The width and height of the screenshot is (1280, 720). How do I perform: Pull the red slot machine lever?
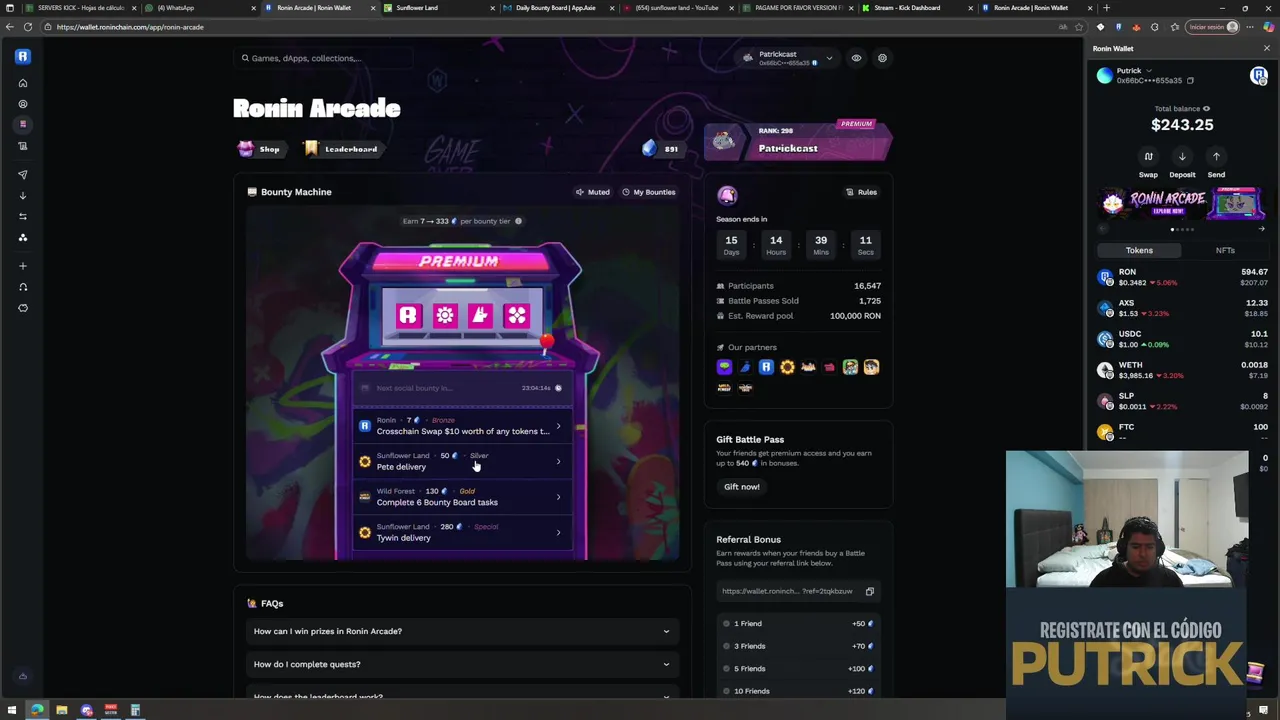tap(546, 343)
